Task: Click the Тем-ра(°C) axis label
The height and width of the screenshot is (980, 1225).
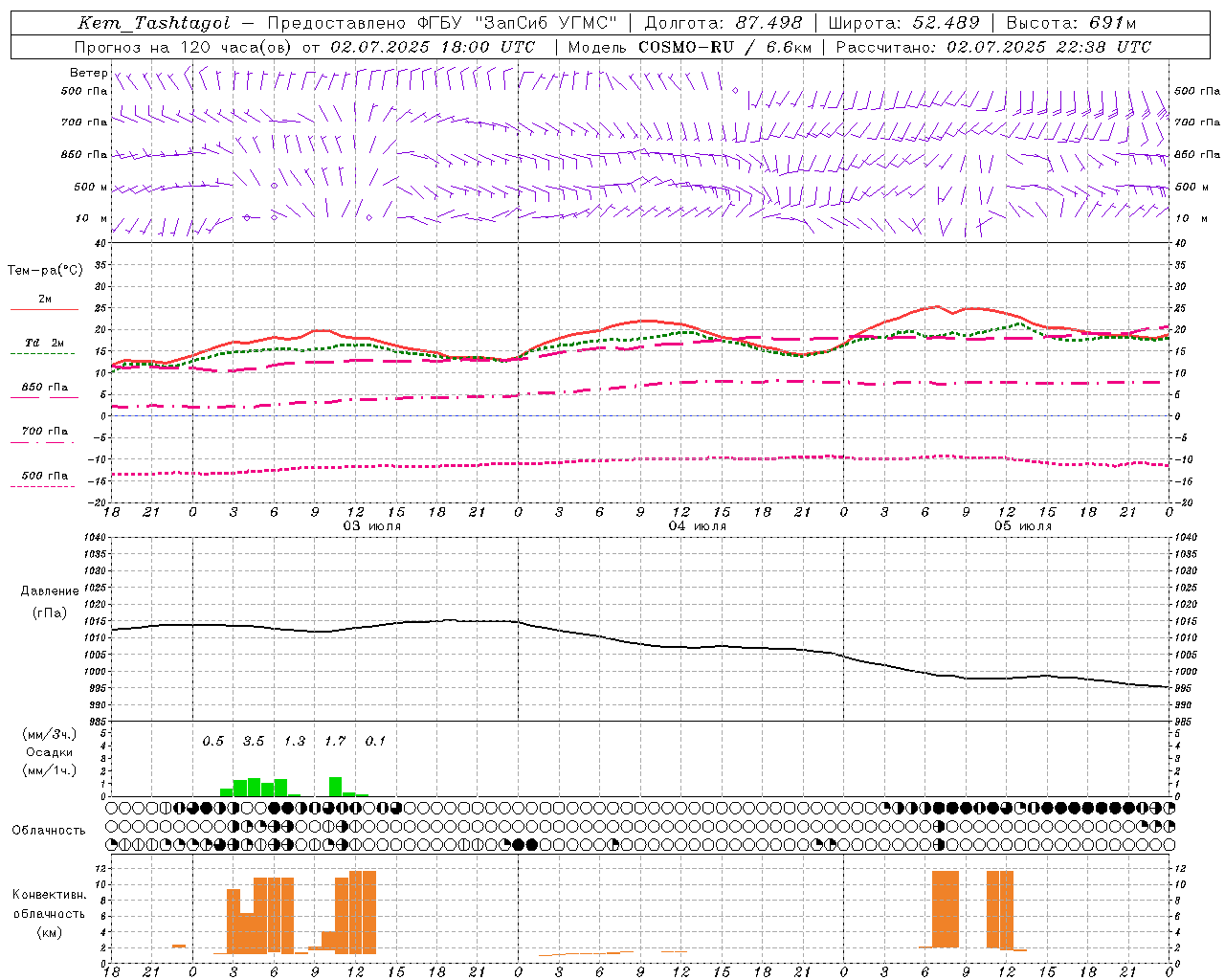Action: click(45, 271)
